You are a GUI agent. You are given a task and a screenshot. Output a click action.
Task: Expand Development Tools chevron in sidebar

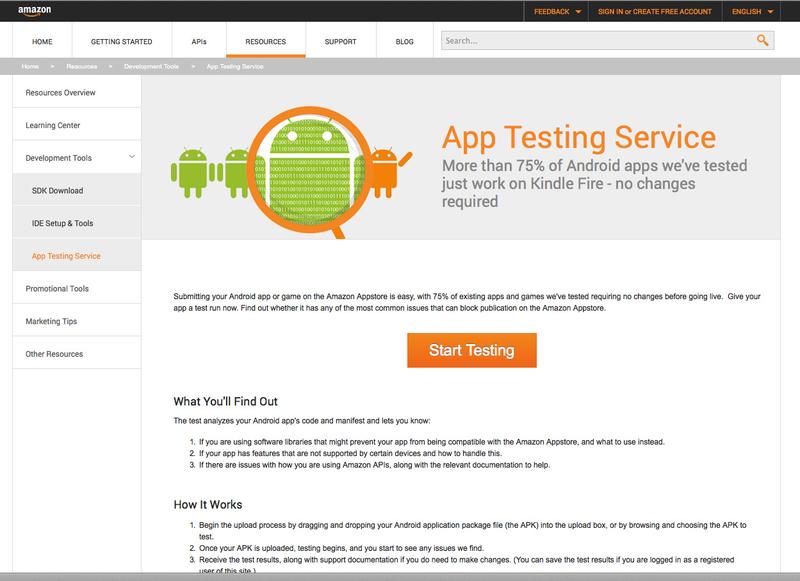[132, 157]
